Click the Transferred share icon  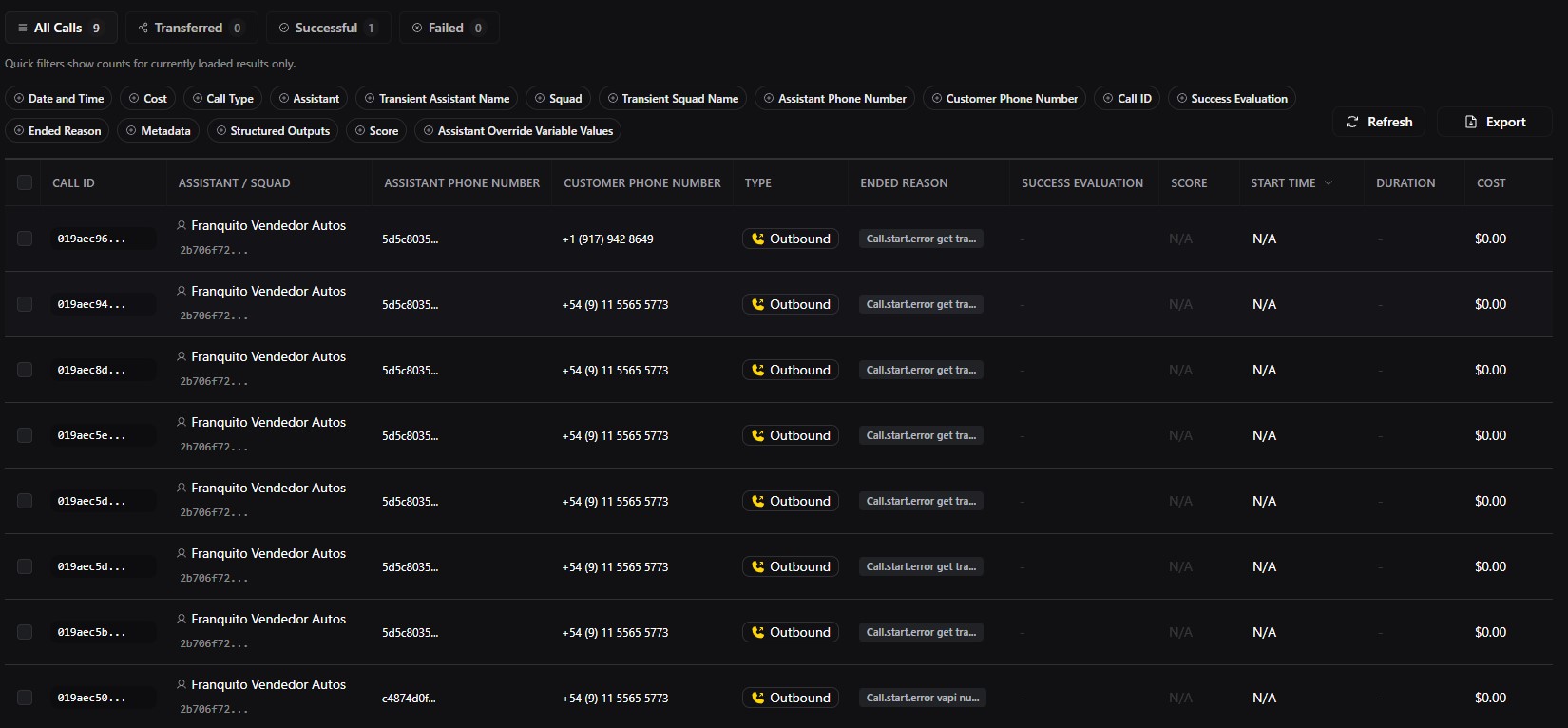143,28
